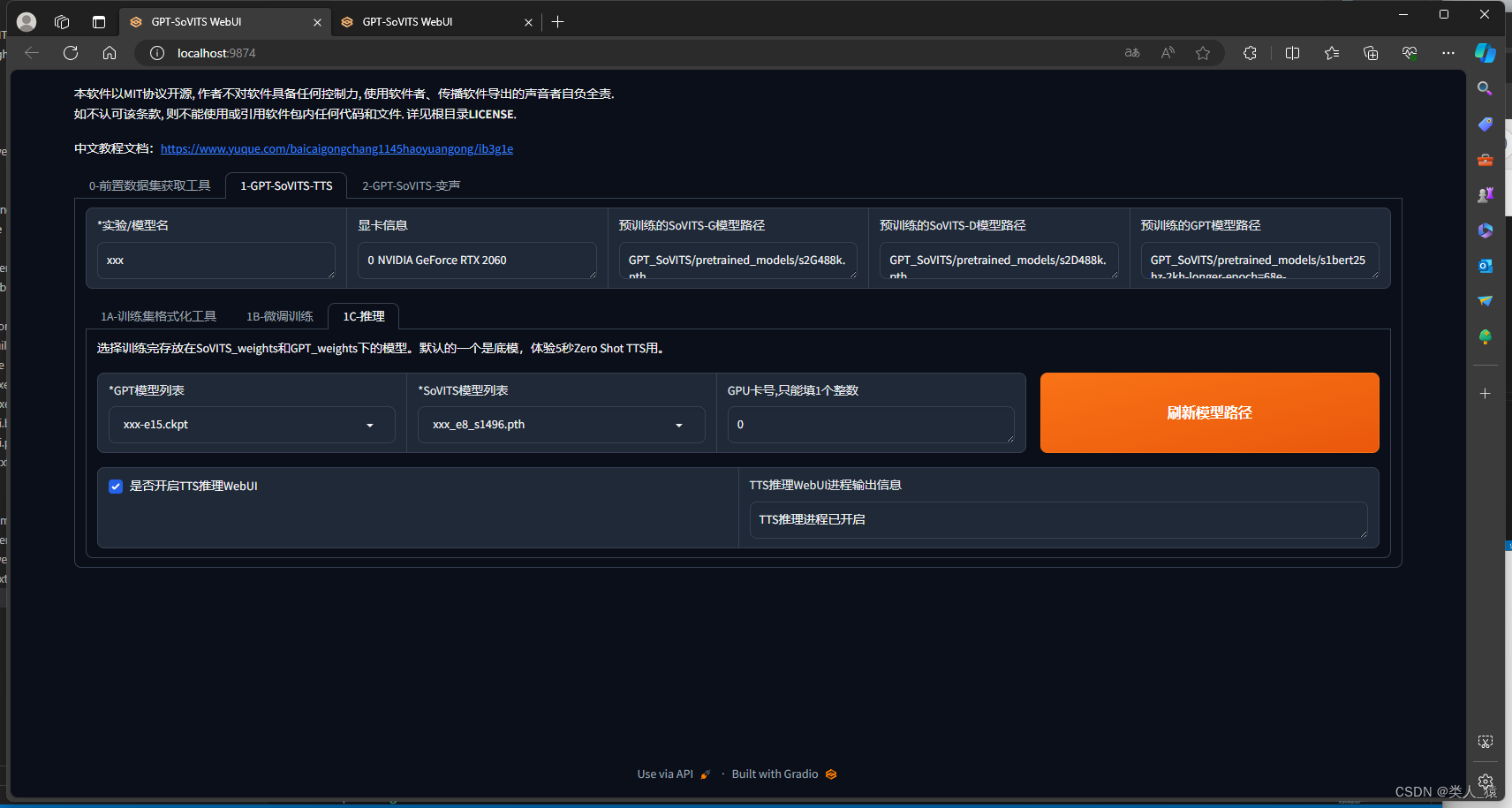Open the sidebar Outlook icon
Image resolution: width=1512 pixels, height=808 pixels.
tap(1486, 266)
